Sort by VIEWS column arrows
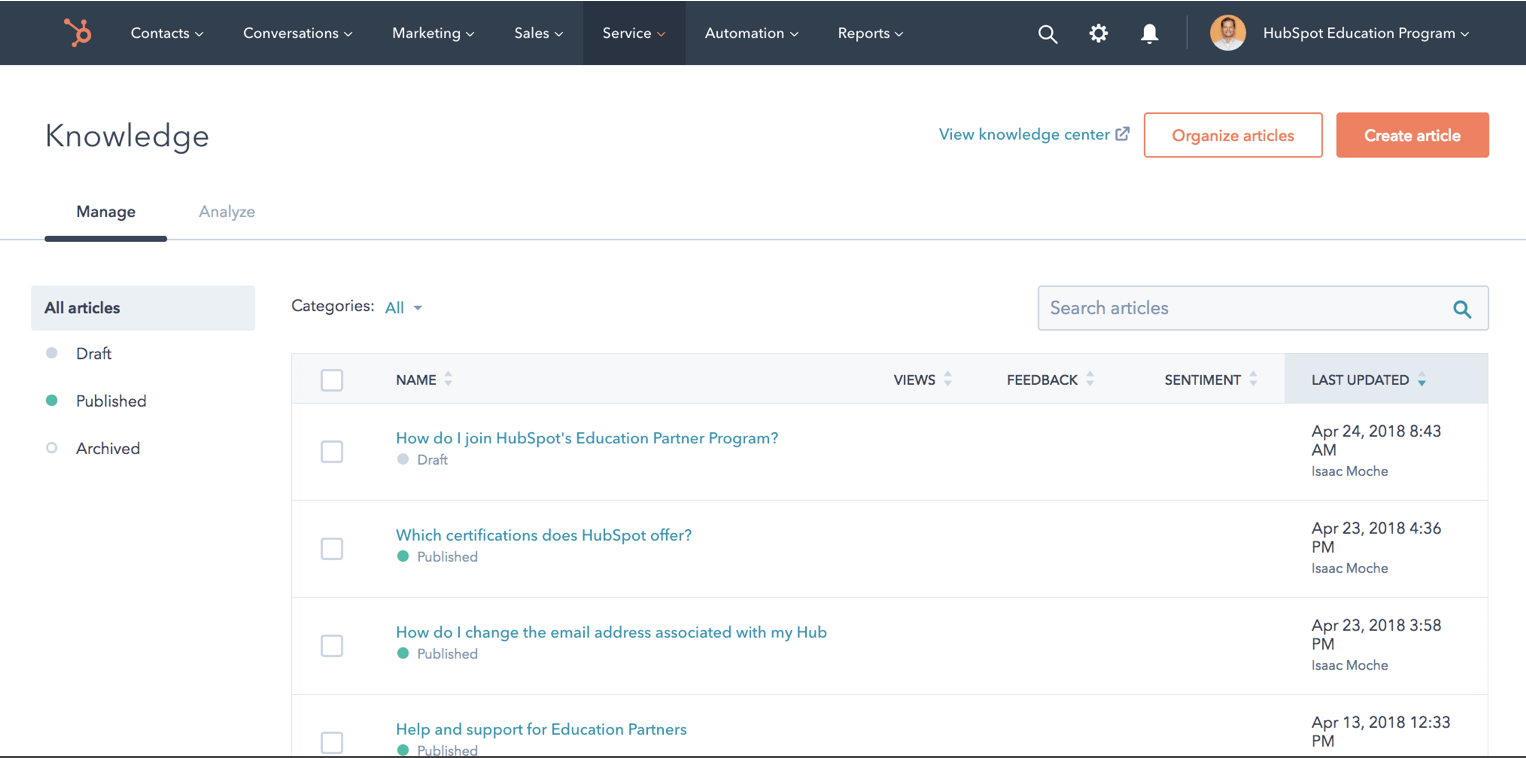 948,379
